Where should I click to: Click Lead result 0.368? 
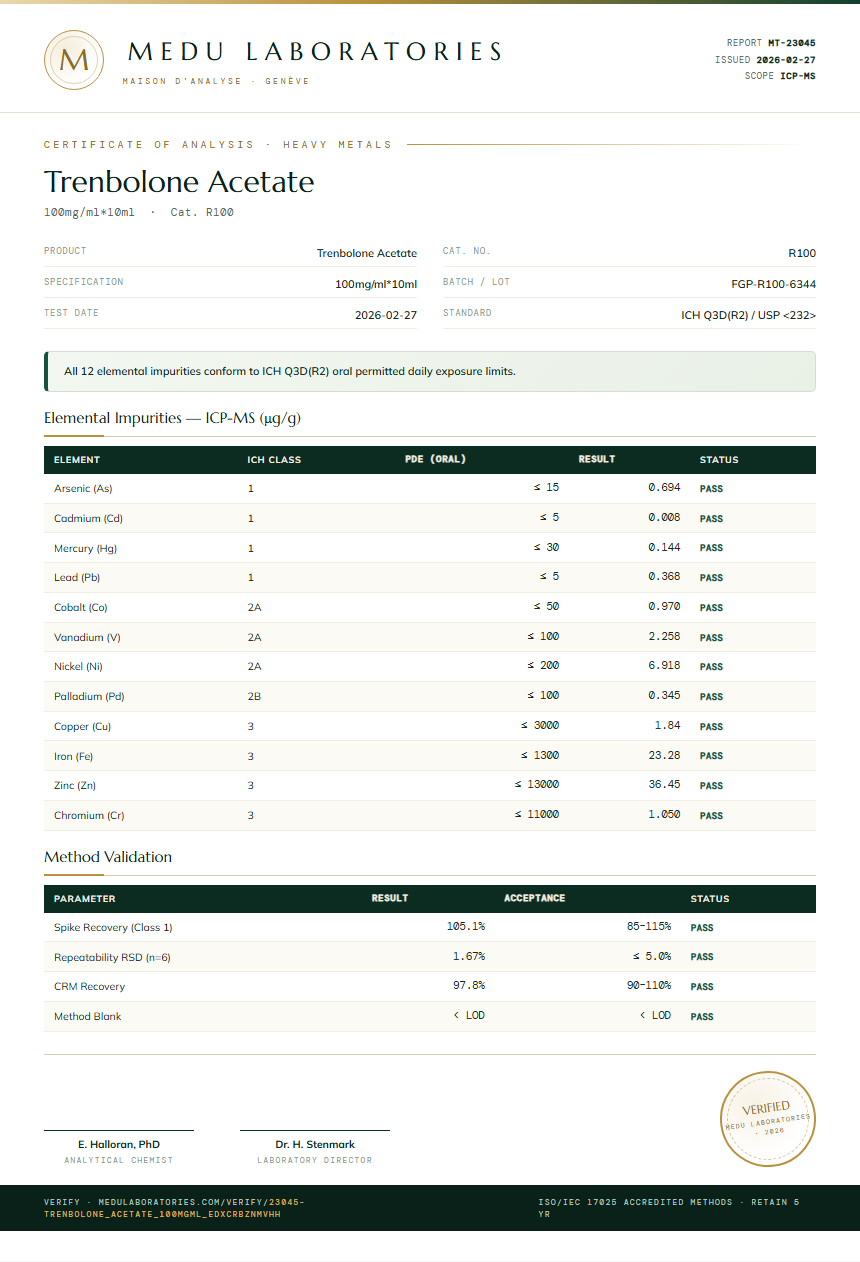coord(664,577)
